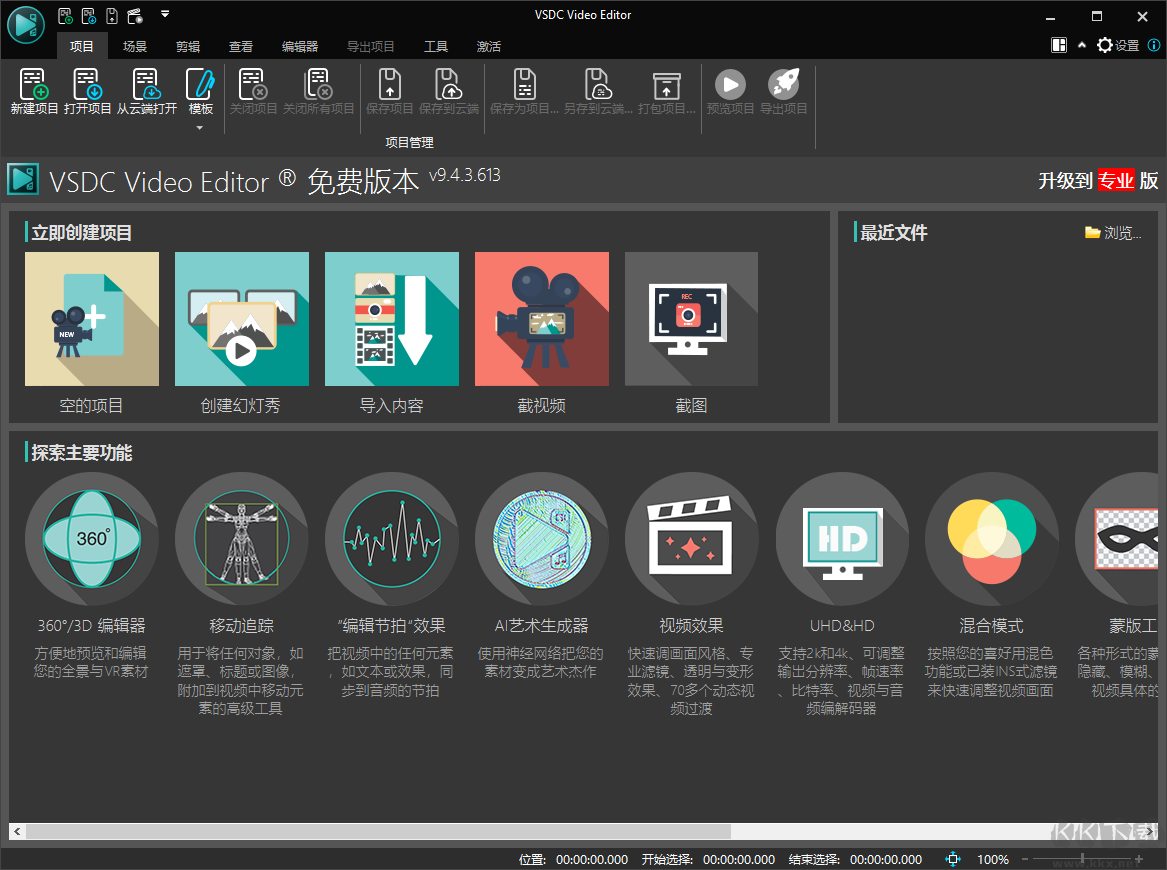Open the quick access toolbar dropdown
This screenshot has width=1167, height=870.
coord(166,15)
